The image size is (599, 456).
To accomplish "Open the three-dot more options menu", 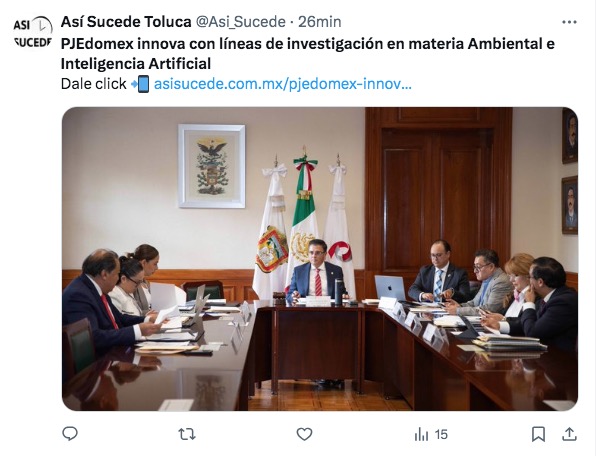I will pos(569,22).
